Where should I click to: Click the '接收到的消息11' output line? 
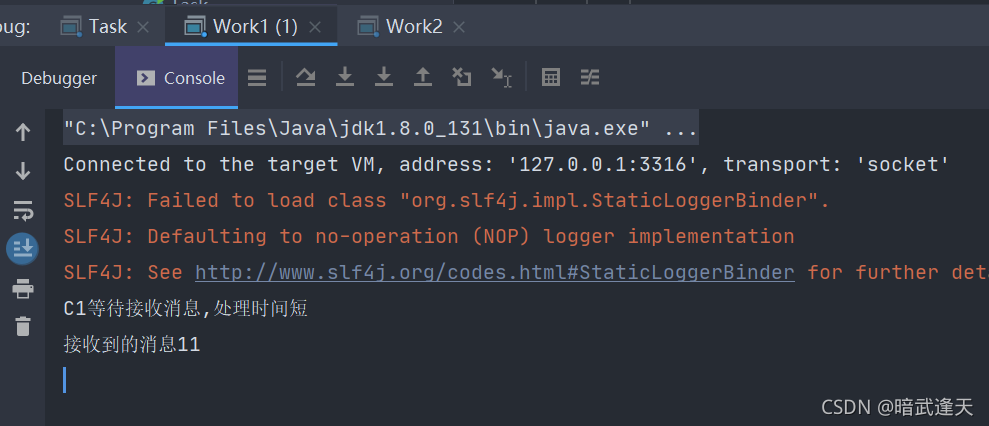point(132,345)
